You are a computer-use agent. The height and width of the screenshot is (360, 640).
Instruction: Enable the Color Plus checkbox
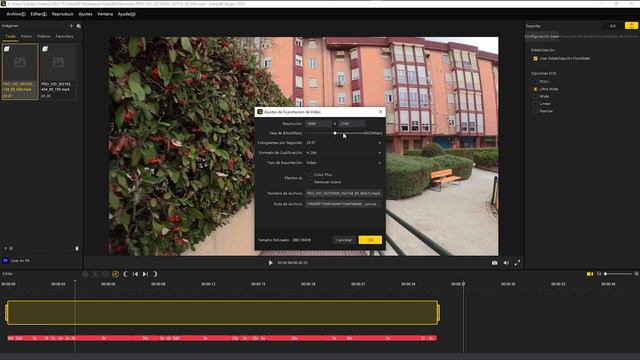tap(310, 175)
